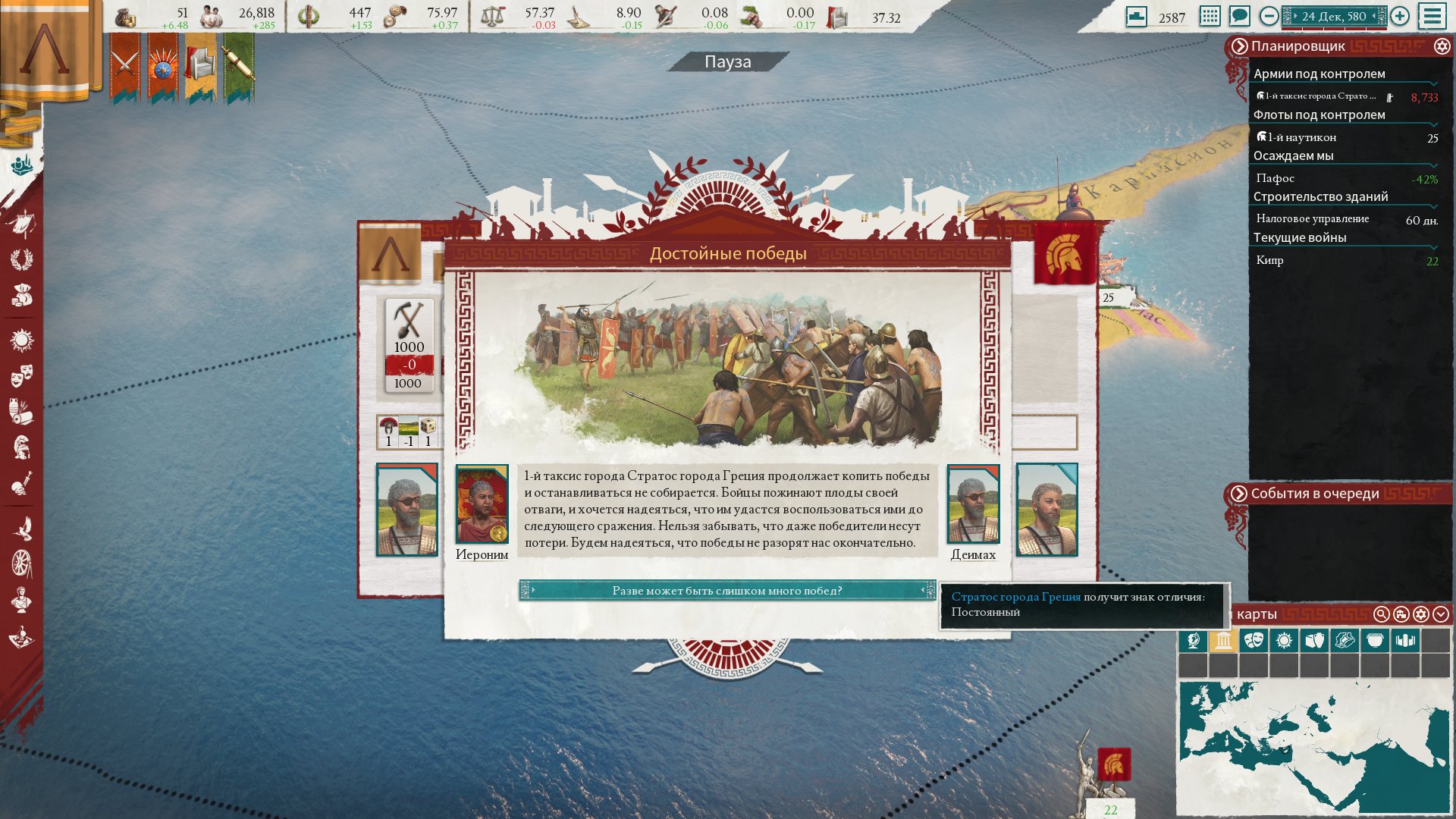
Task: Click Иероним character portrait
Action: 482,504
